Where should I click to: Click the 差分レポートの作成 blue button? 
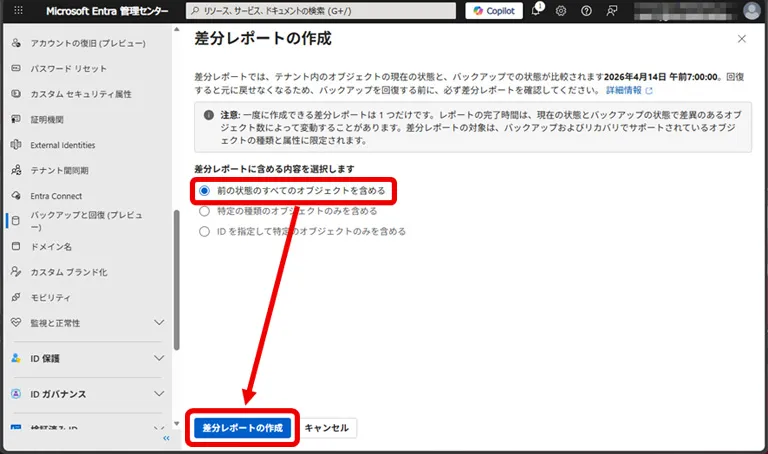(x=242, y=428)
